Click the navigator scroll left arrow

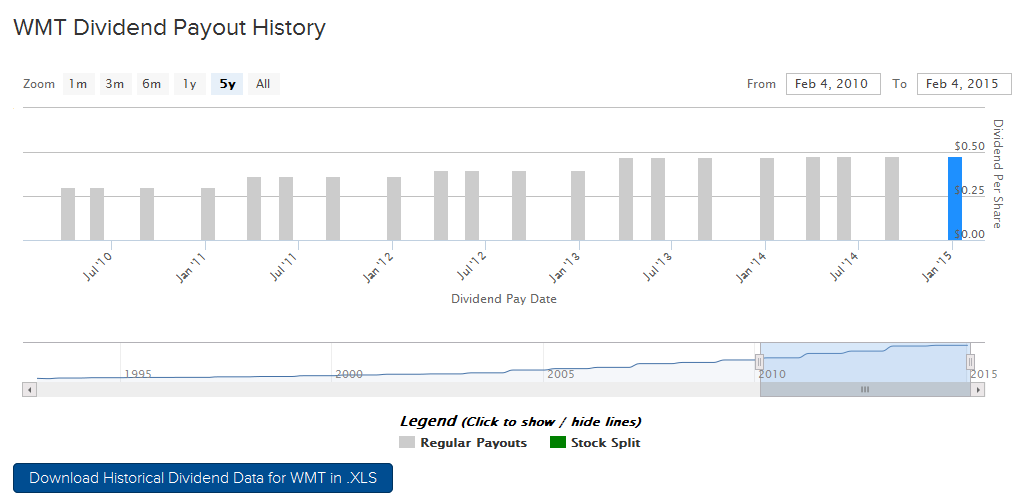tap(29, 390)
